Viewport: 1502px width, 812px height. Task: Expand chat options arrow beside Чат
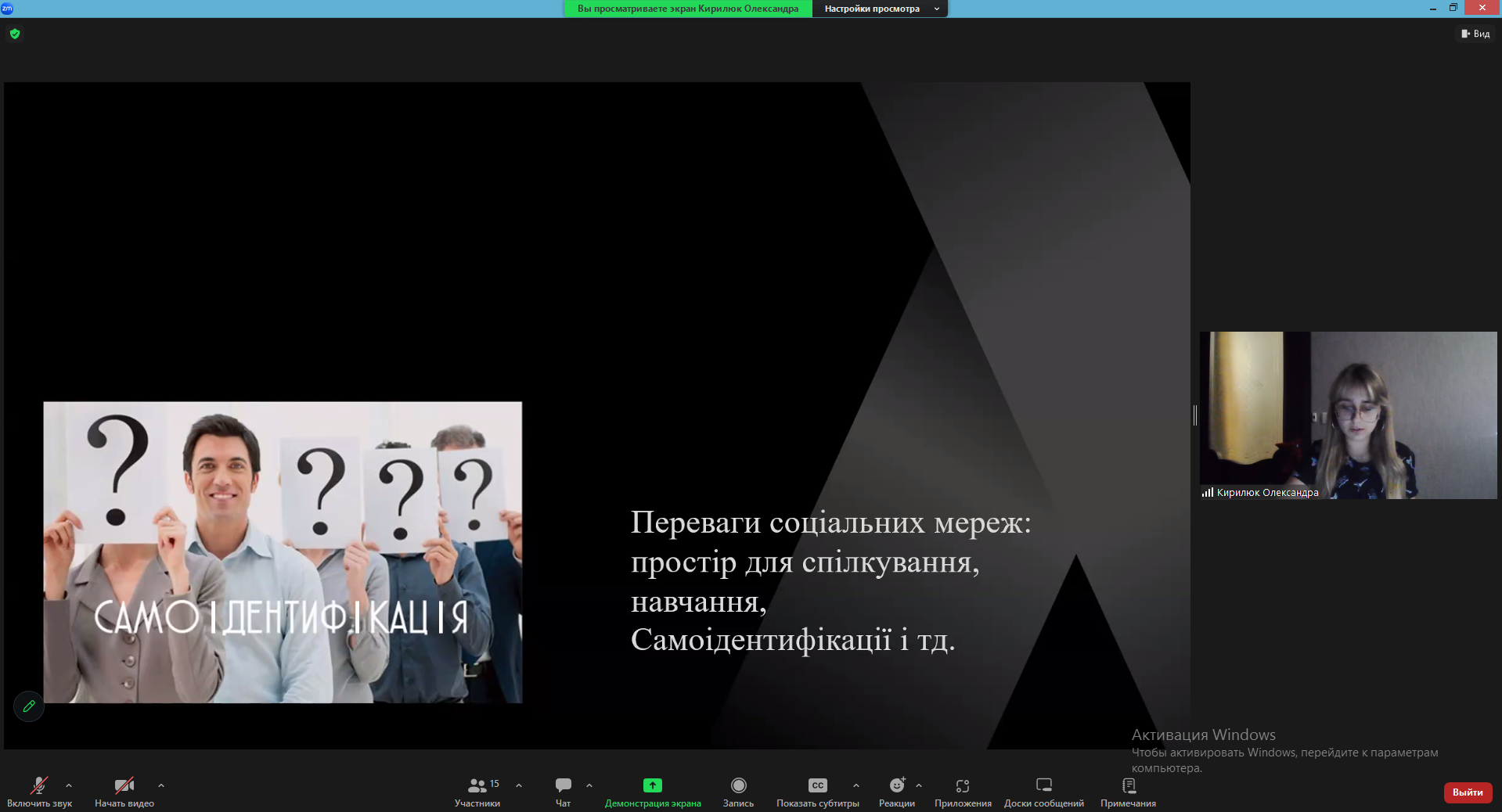pyautogui.click(x=589, y=785)
